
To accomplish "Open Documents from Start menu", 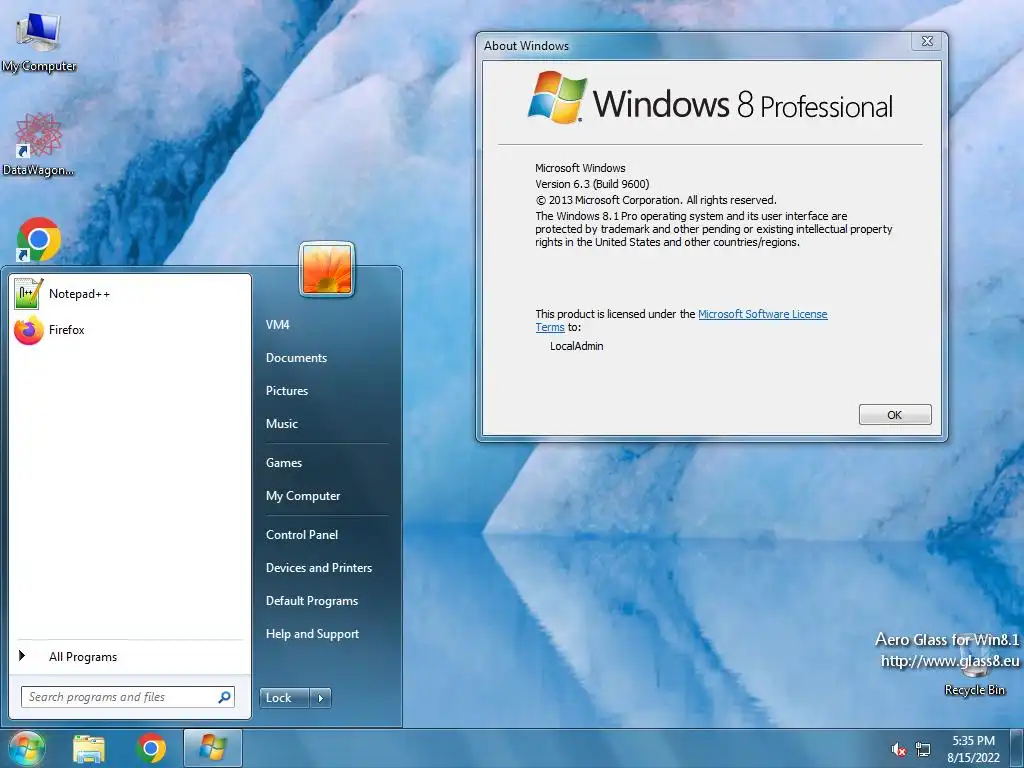I will [x=296, y=357].
